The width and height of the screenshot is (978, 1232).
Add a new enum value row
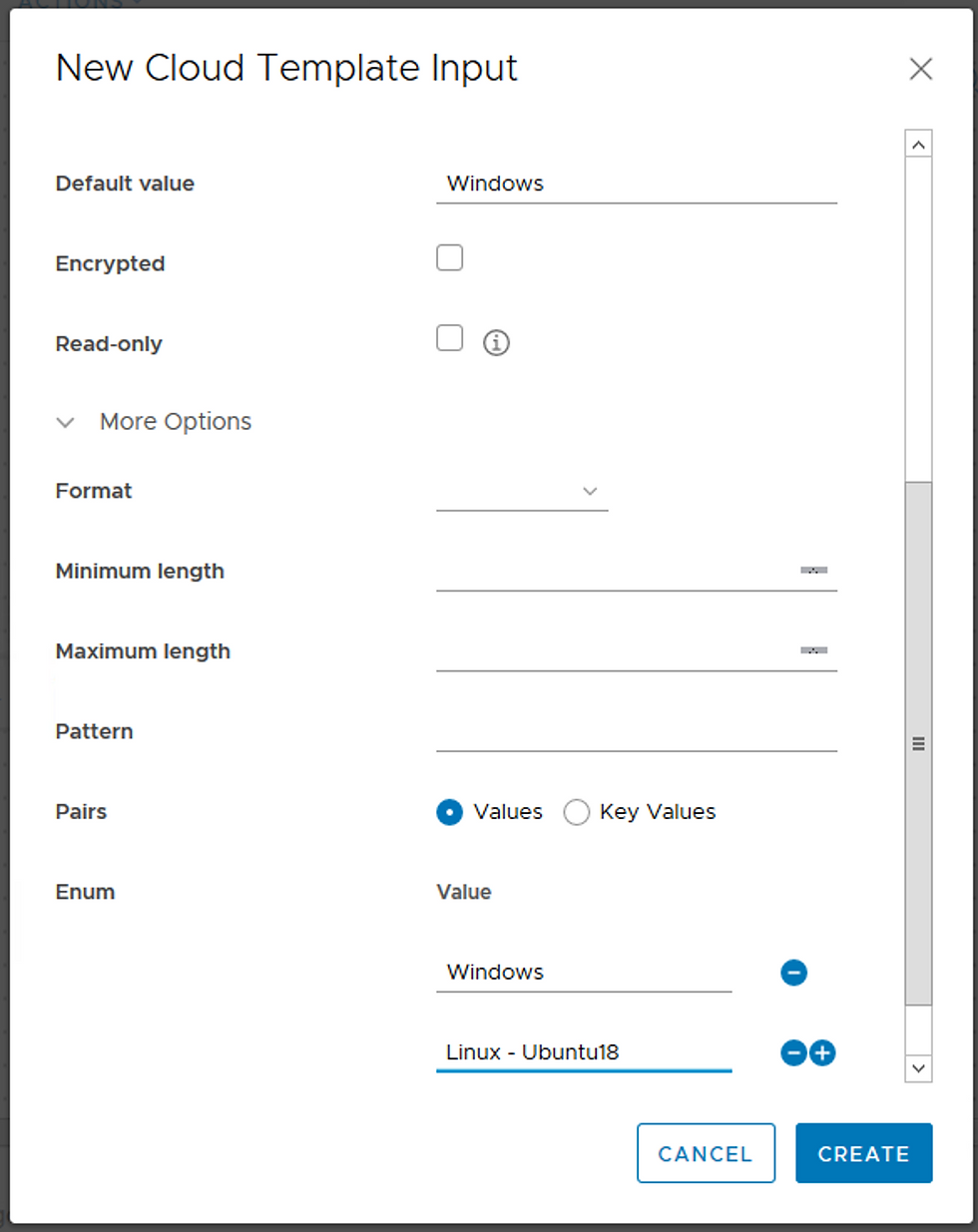coord(822,1052)
